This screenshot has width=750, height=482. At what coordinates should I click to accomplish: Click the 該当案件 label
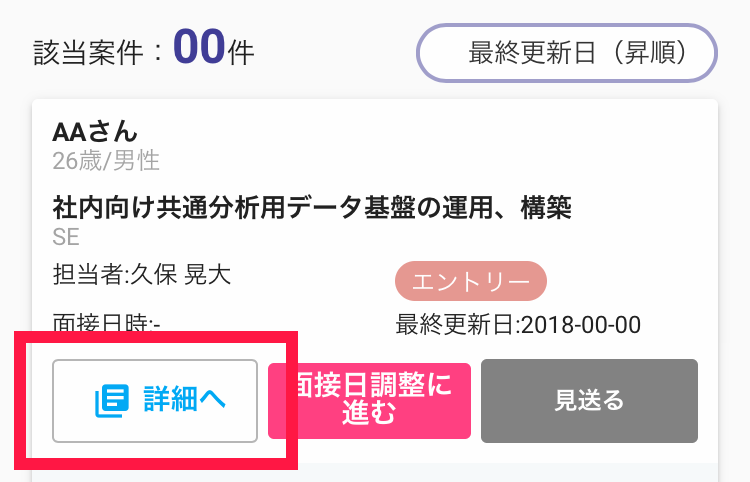coord(88,53)
